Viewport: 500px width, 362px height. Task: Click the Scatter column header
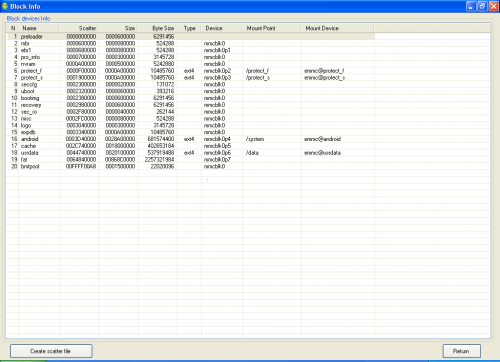78,28
